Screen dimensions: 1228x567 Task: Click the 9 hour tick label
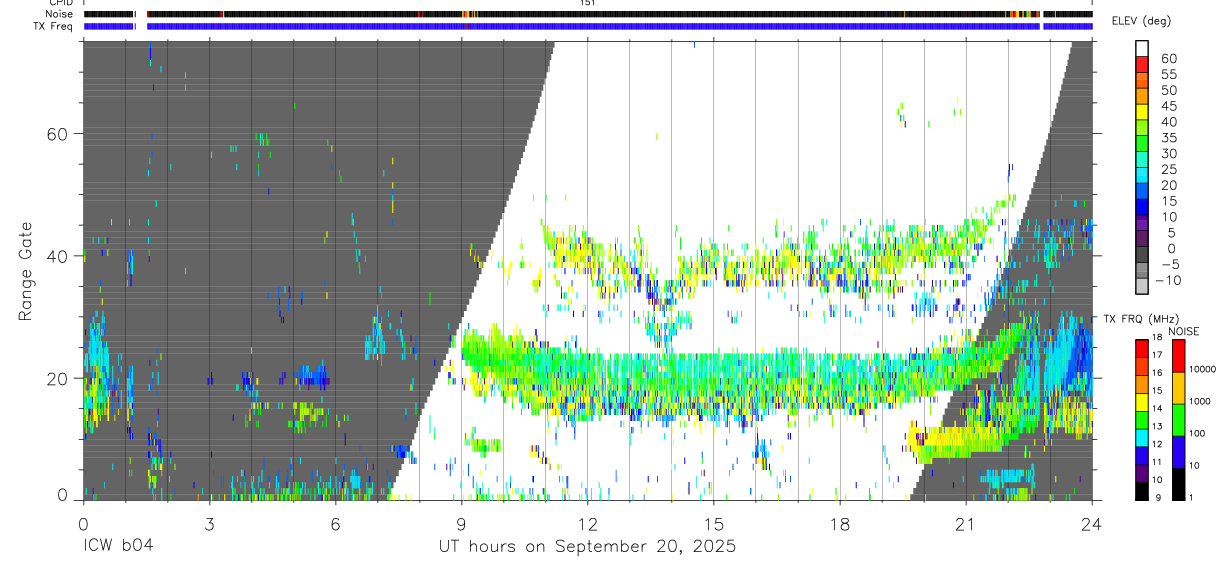(461, 523)
